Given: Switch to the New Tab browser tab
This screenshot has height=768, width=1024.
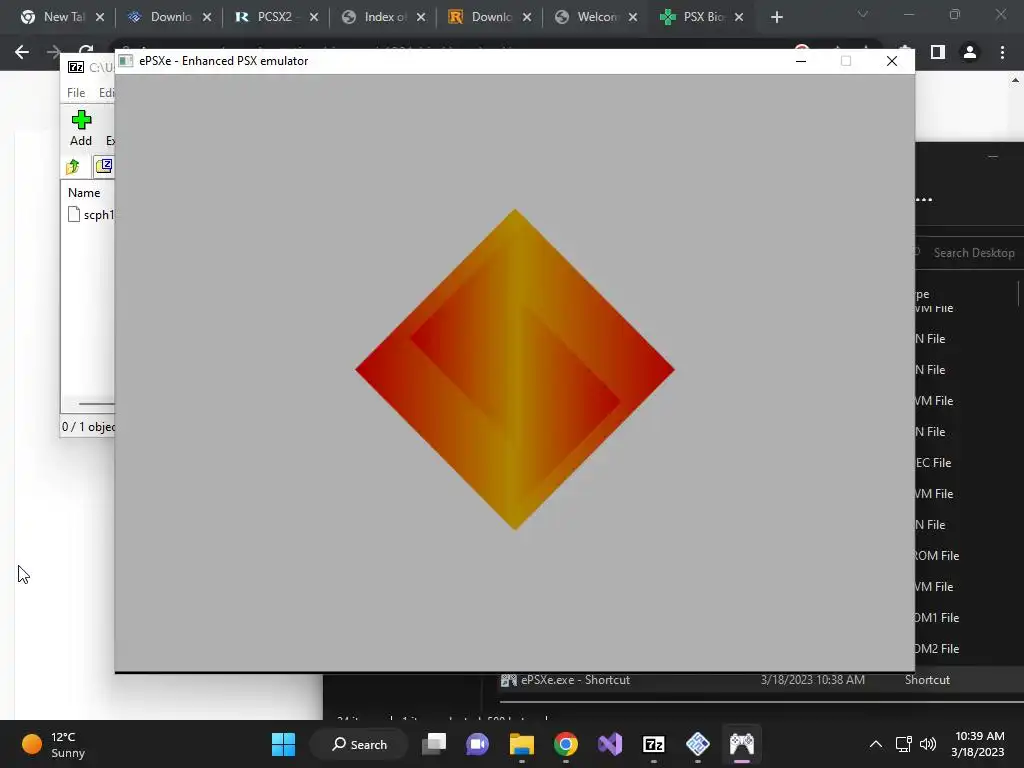Looking at the screenshot, I should pos(63,17).
